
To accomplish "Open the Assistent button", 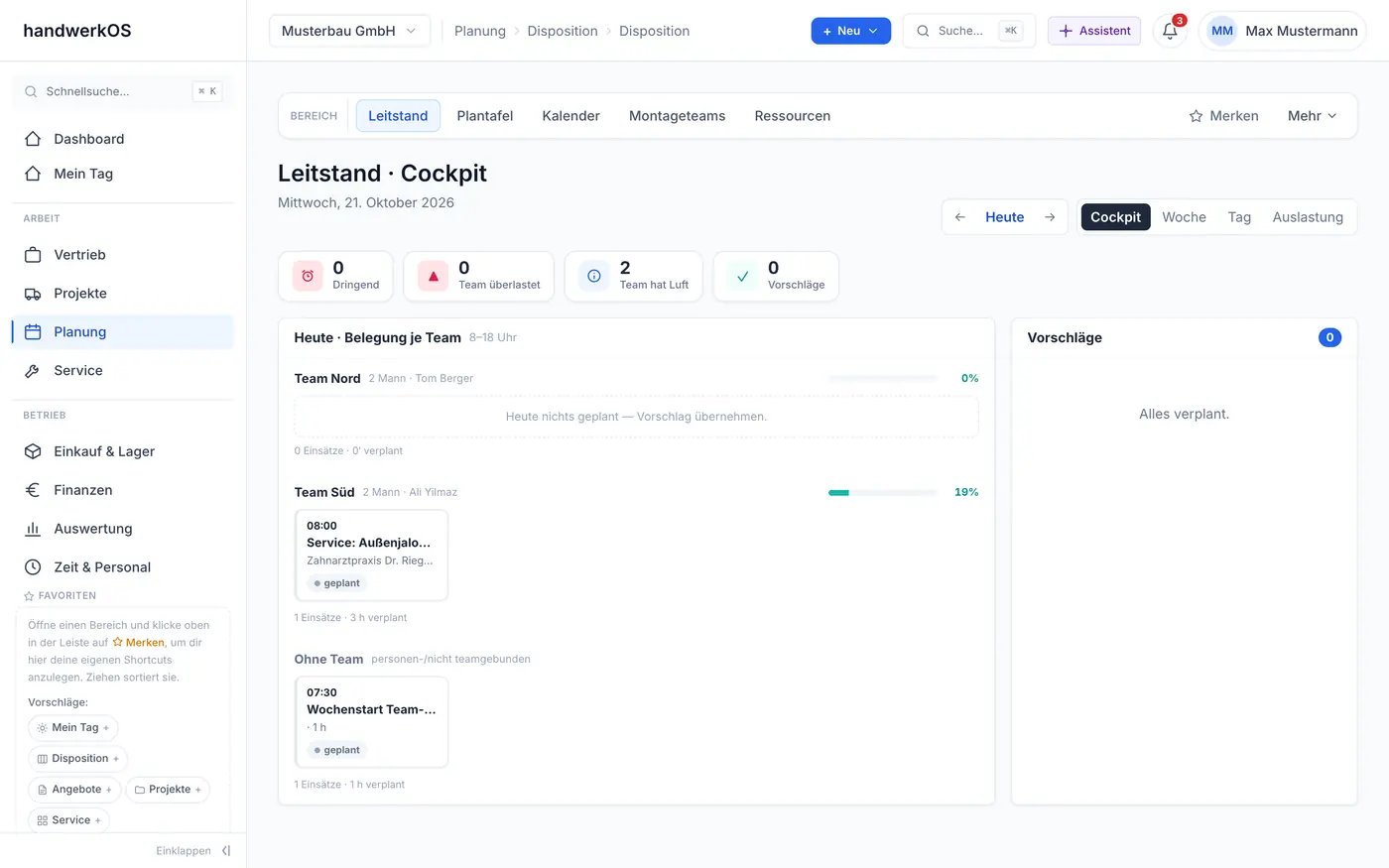I will (x=1094, y=31).
